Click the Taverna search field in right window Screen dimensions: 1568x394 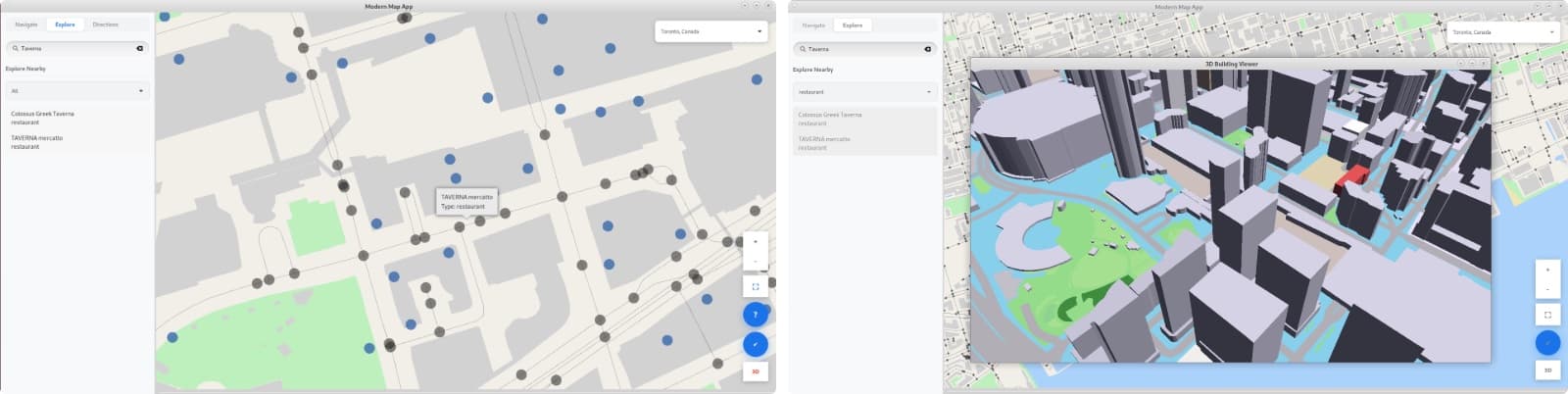click(x=864, y=49)
